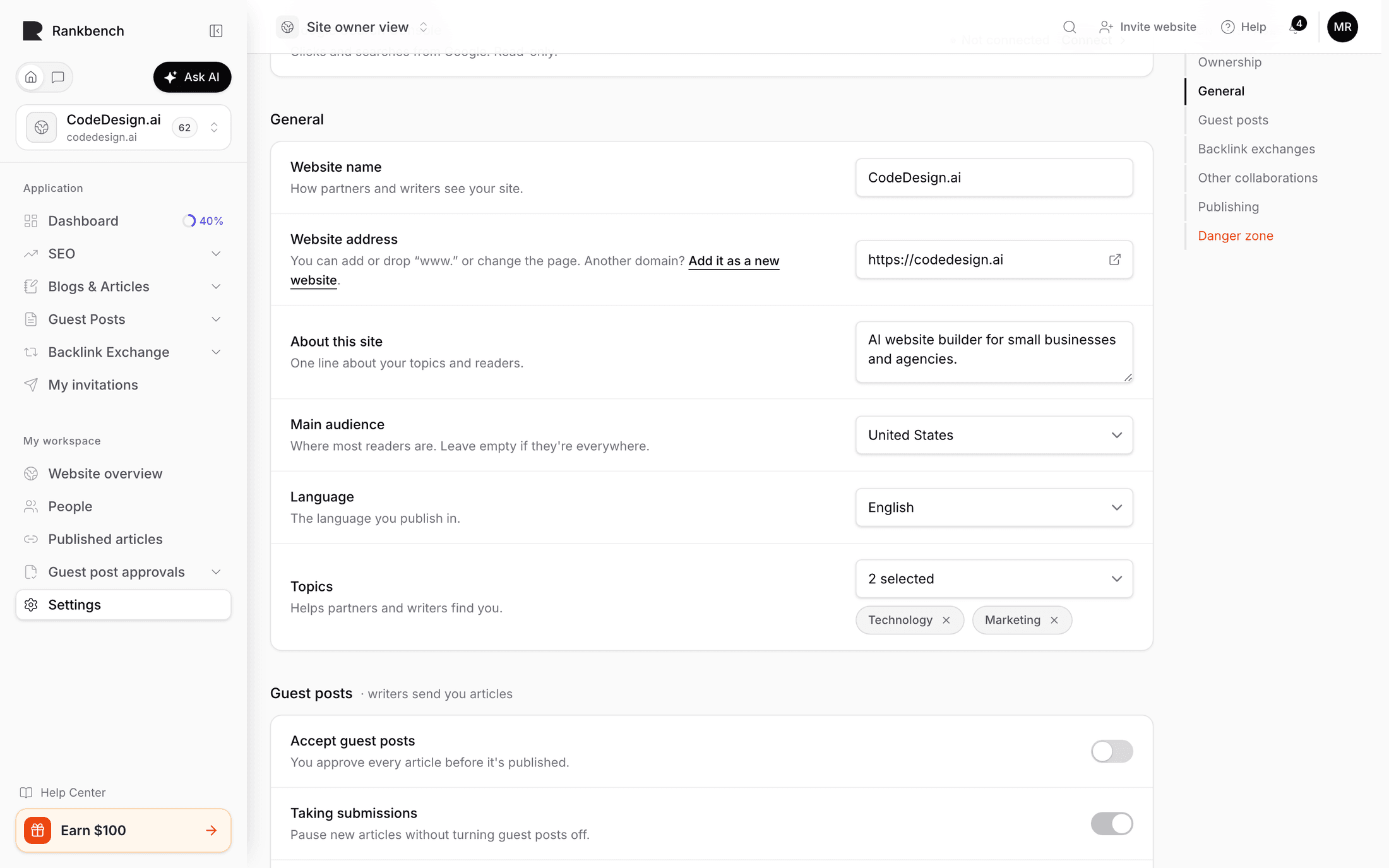
Task: Expand the Backlink Exchange section
Action: [123, 352]
